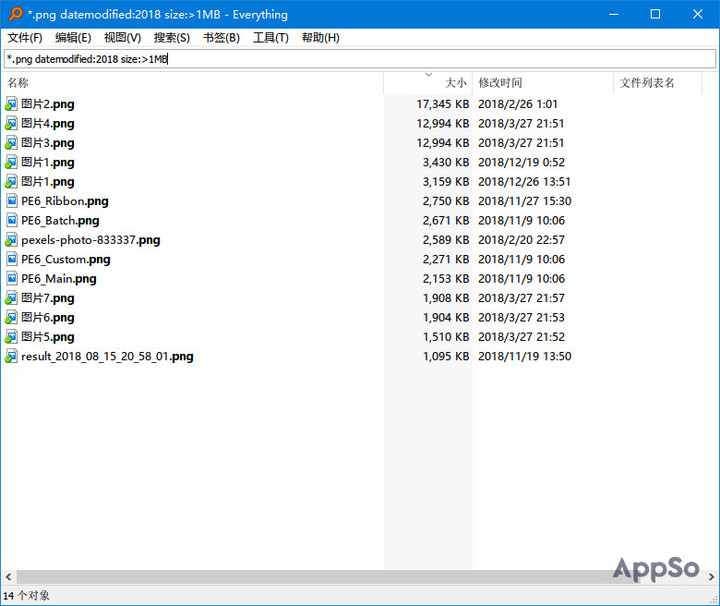The image size is (720, 606).
Task: Click the file icon of 图片2.png
Action: pyautogui.click(x=11, y=104)
